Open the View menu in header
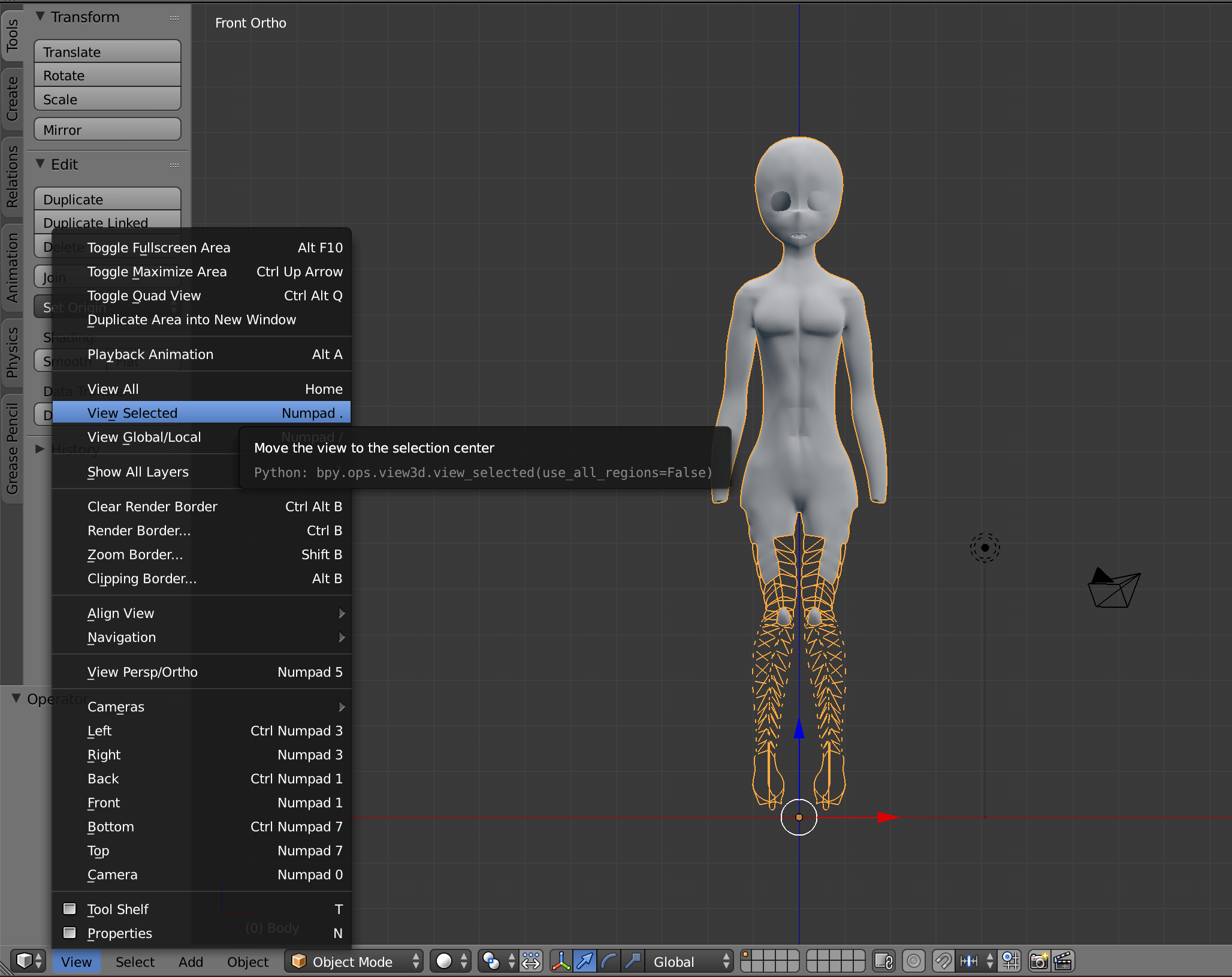The image size is (1232, 977). [76, 961]
